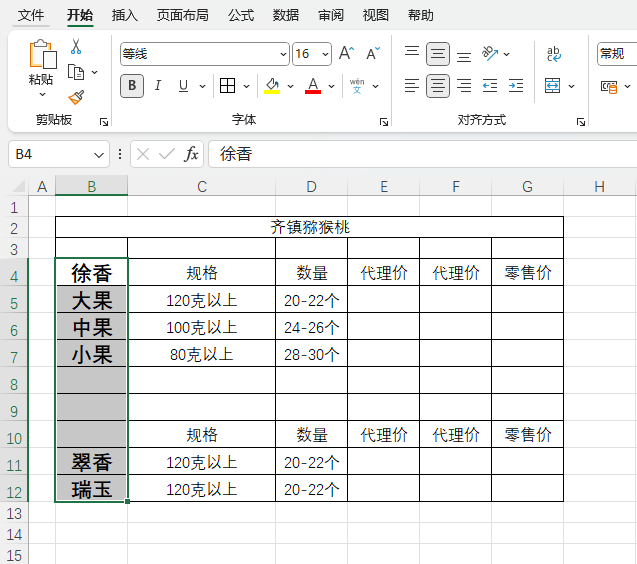This screenshot has height=564, width=637.
Task: Switch to the 插入 tab
Action: [x=125, y=15]
